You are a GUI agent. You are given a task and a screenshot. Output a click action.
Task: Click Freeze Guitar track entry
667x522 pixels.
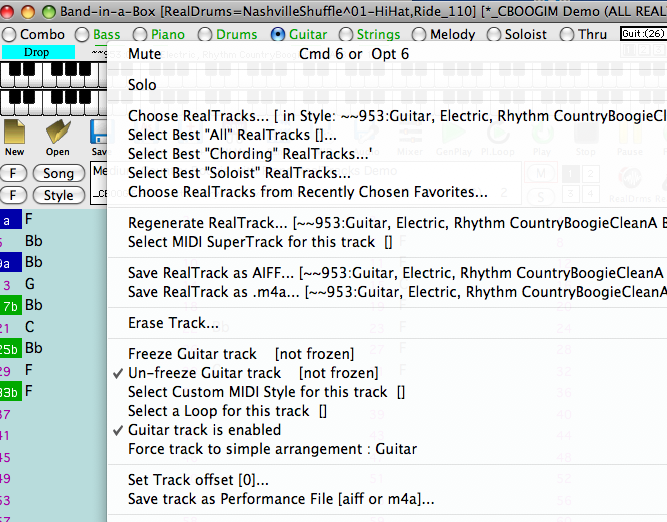pyautogui.click(x=387, y=354)
